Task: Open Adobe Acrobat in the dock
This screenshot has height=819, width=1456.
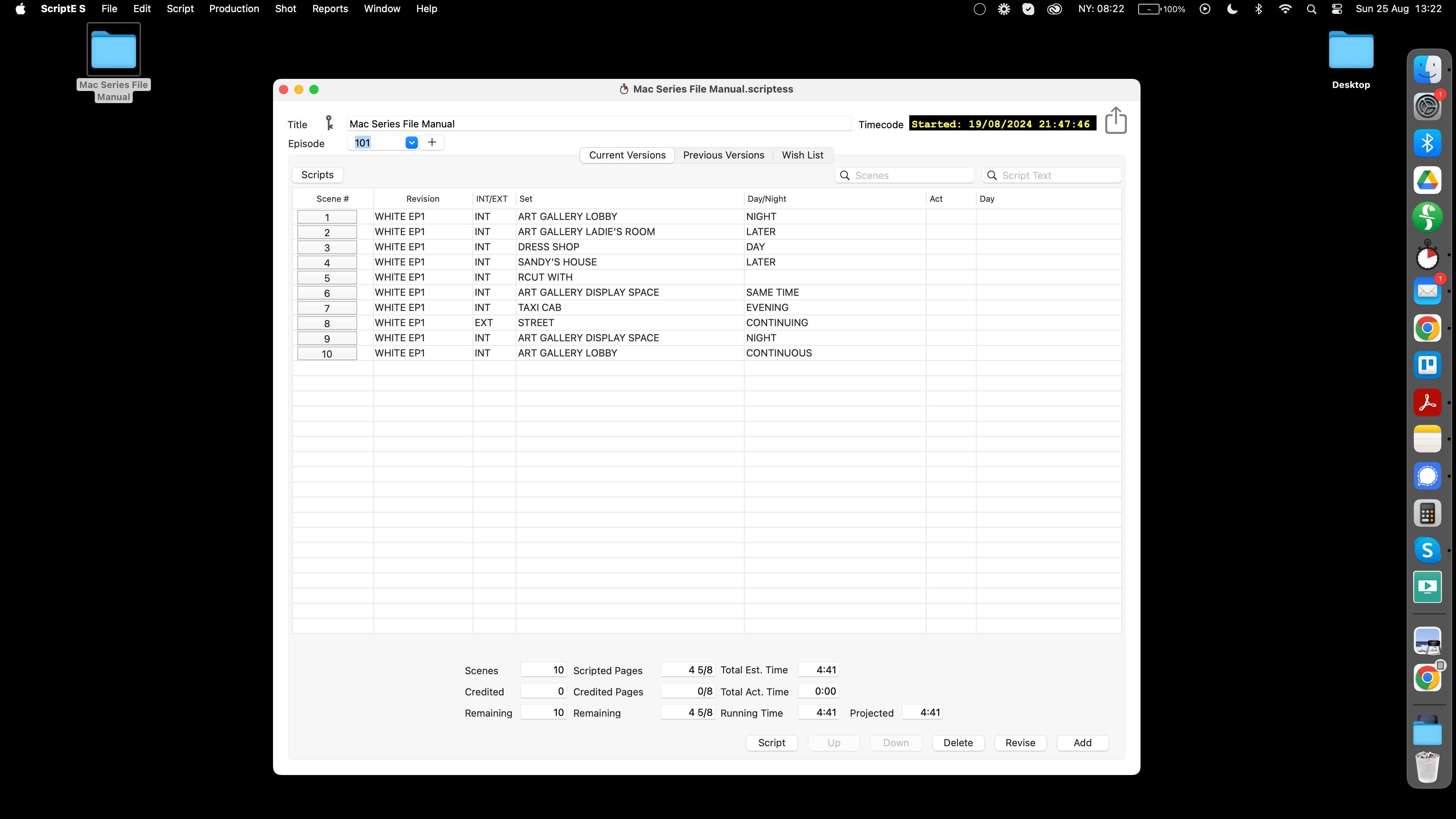Action: (x=1427, y=402)
